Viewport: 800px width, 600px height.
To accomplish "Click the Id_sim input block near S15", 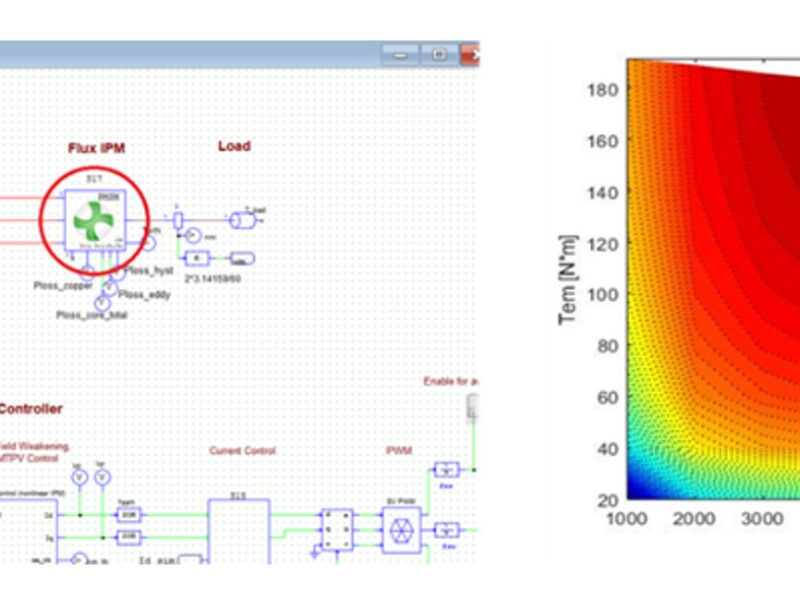I will pyautogui.click(x=190, y=560).
